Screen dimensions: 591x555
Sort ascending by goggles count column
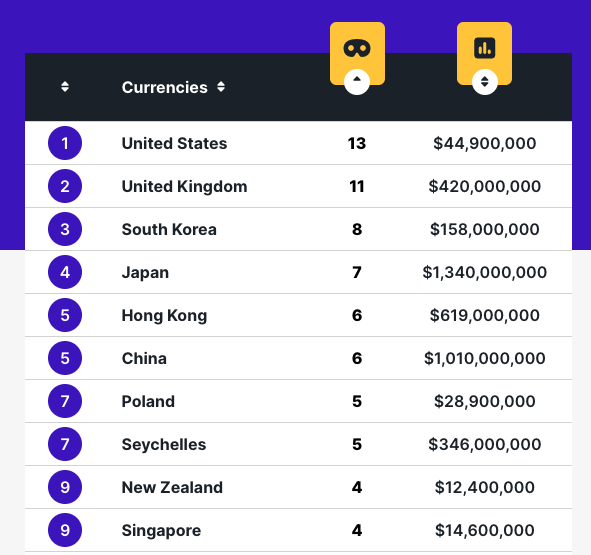pos(357,82)
